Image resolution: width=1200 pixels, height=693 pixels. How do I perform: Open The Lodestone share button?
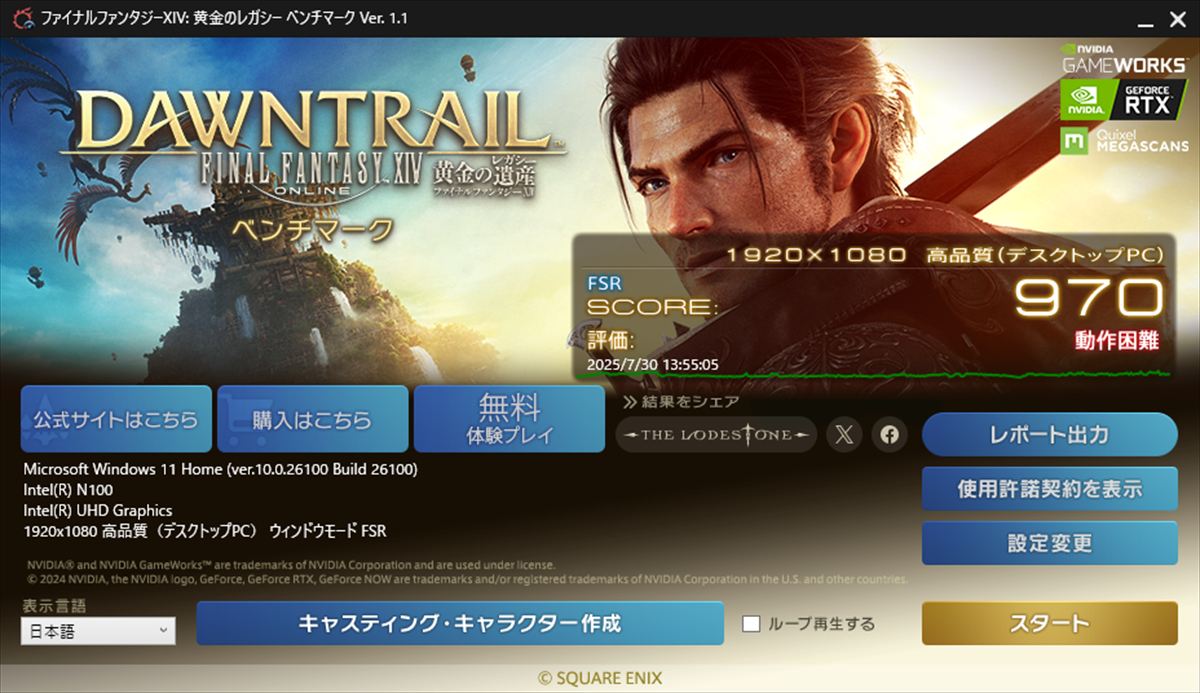pos(716,435)
